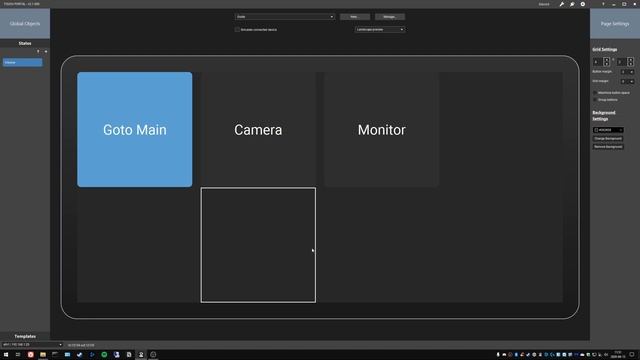This screenshot has height=360, width=640.
Task: Open Windows Start menu
Action: (6, 355)
